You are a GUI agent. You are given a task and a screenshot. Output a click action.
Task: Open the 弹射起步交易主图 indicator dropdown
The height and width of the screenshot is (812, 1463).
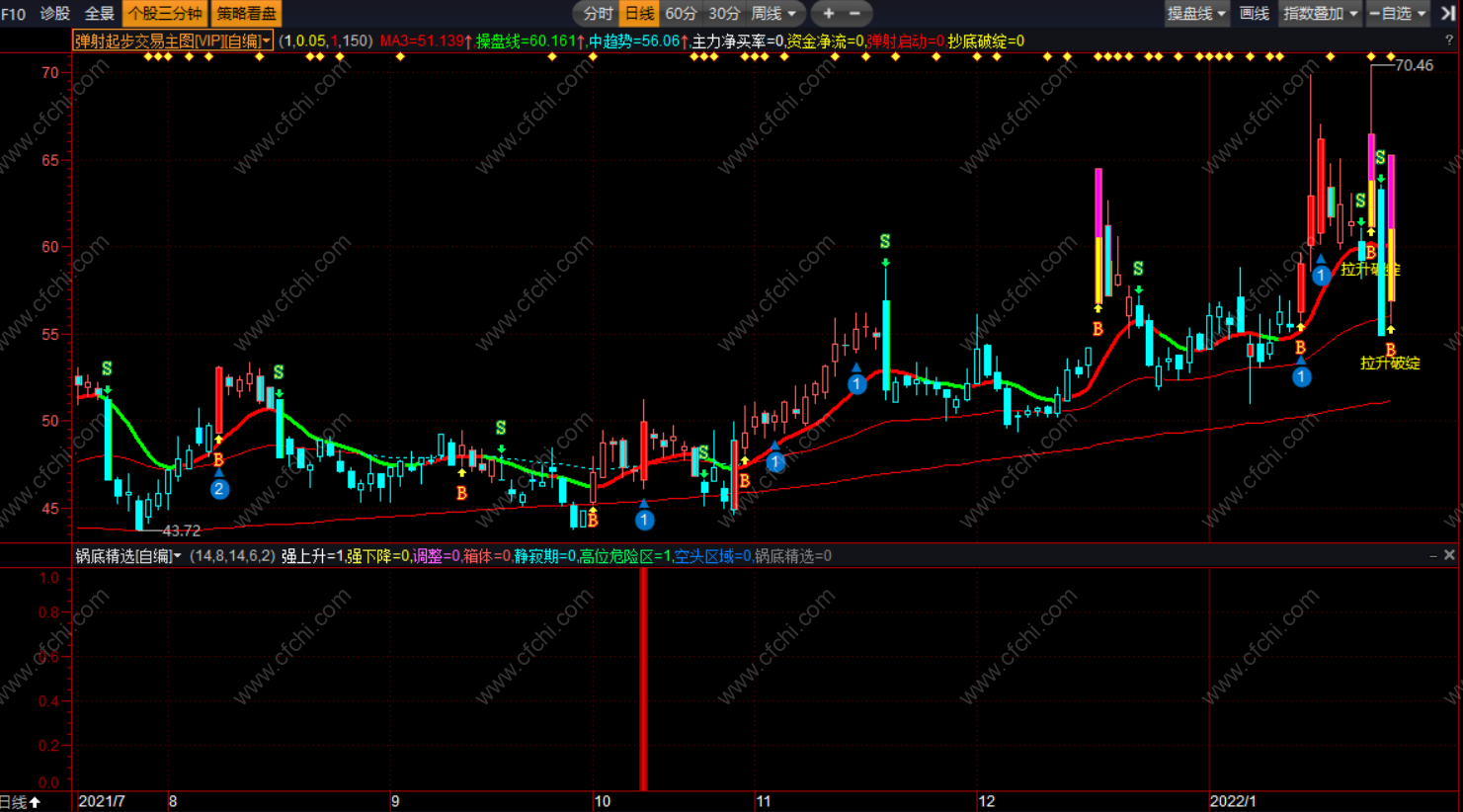point(173,41)
